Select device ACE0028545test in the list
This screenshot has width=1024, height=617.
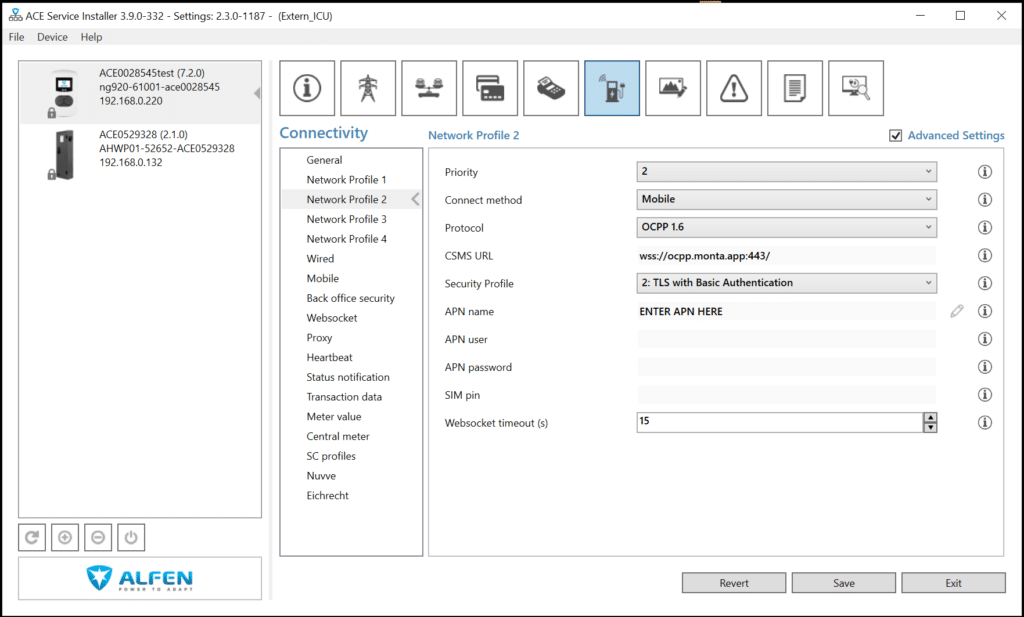click(x=140, y=93)
